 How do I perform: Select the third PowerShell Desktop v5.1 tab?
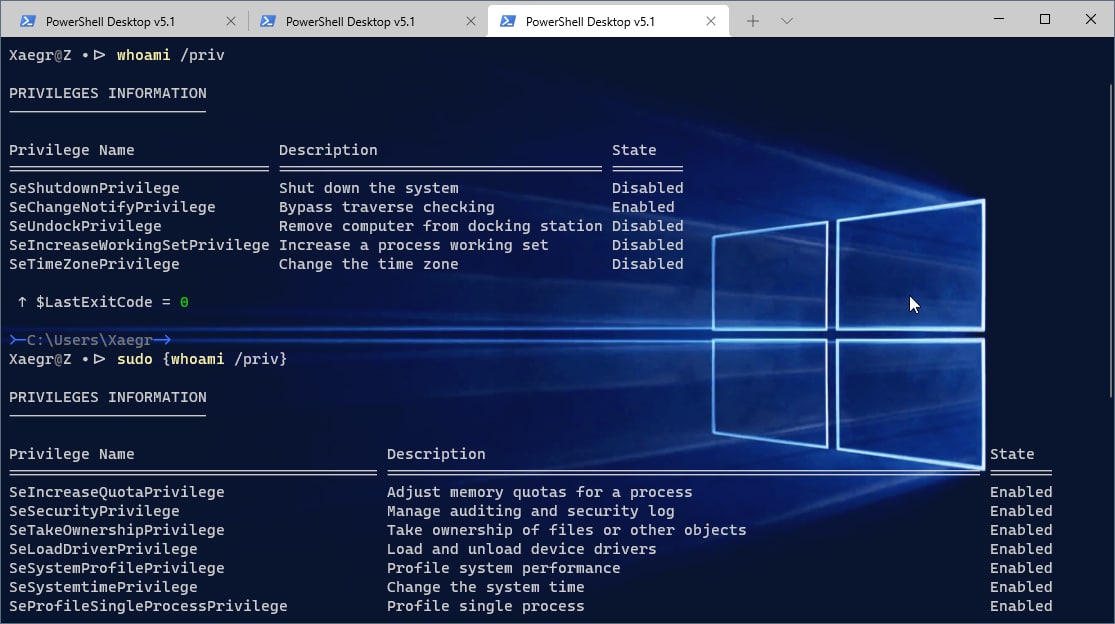(608, 21)
